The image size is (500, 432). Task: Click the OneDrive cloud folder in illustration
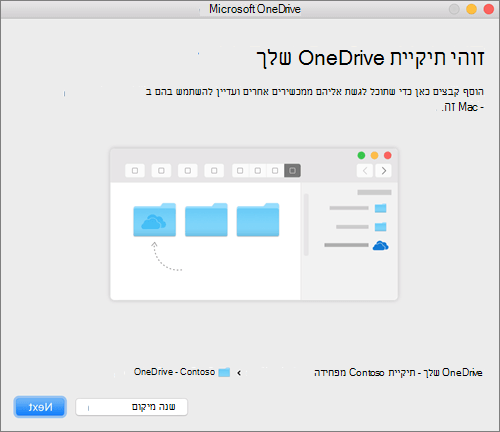tap(154, 220)
